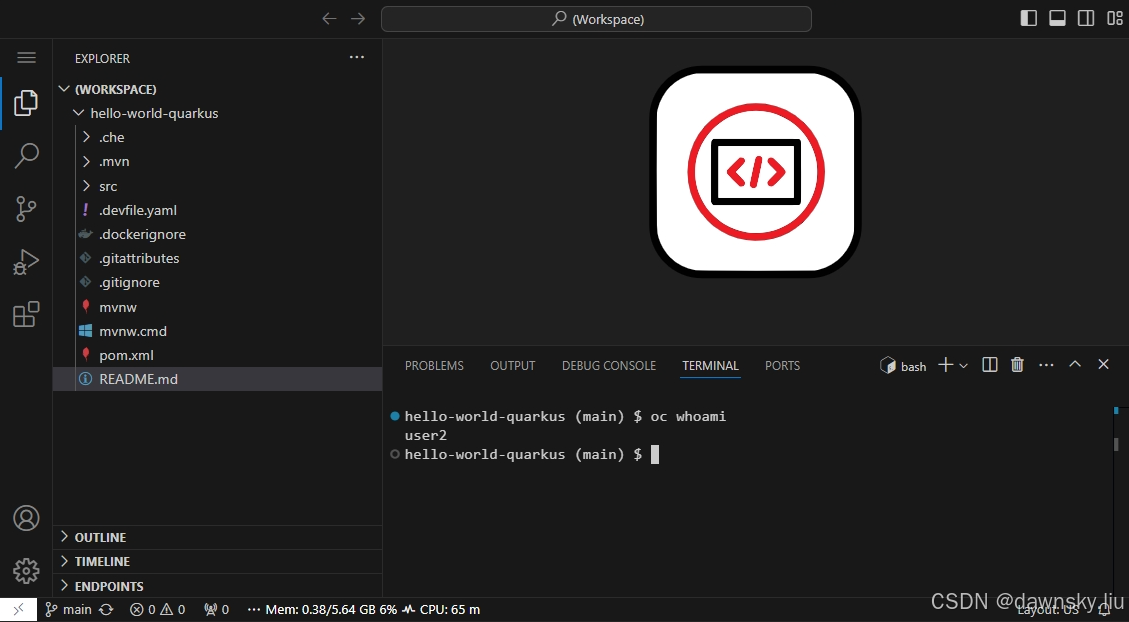This screenshot has height=622, width=1129.
Task: Toggle the primary side bar layout icon
Action: pos(1029,19)
